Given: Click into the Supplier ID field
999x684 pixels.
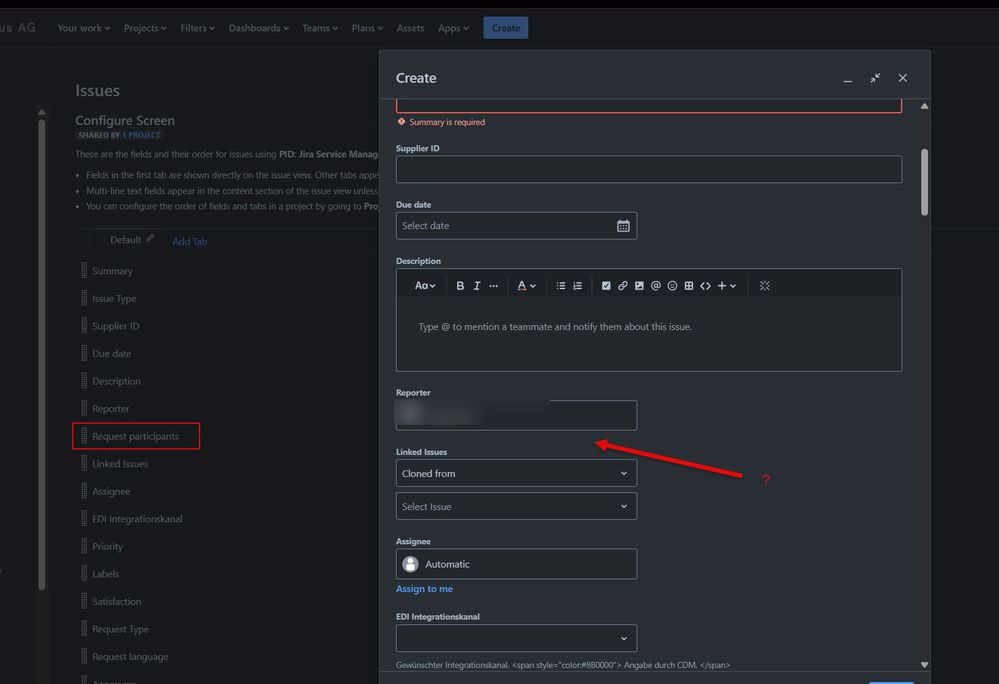Looking at the screenshot, I should pyautogui.click(x=649, y=169).
